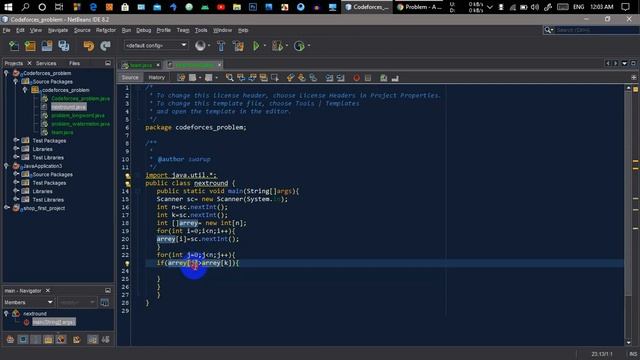Click the Shift Line Left icon
Screen dimensions: 640x360
329,78
